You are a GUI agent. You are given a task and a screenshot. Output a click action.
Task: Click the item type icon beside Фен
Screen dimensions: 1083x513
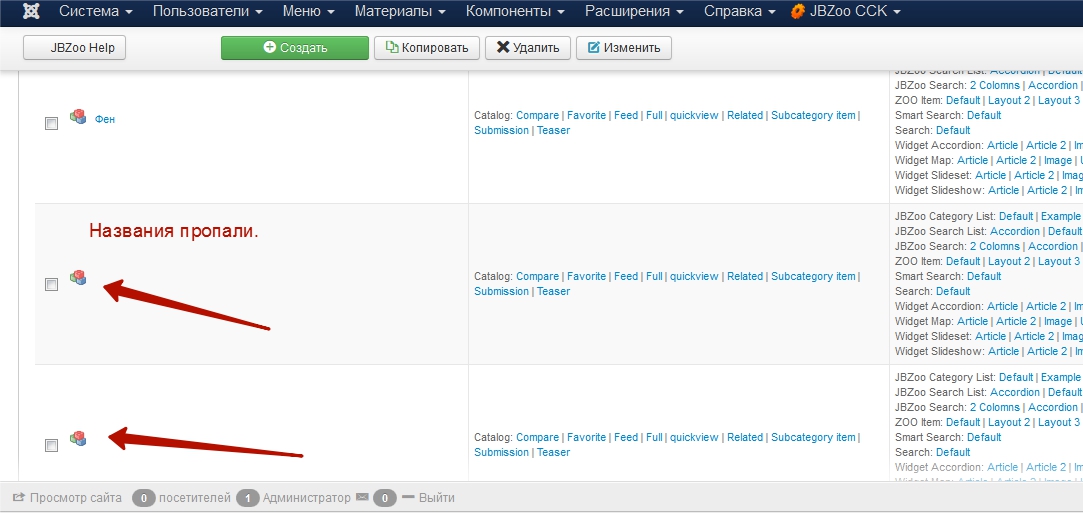pyautogui.click(x=78, y=117)
